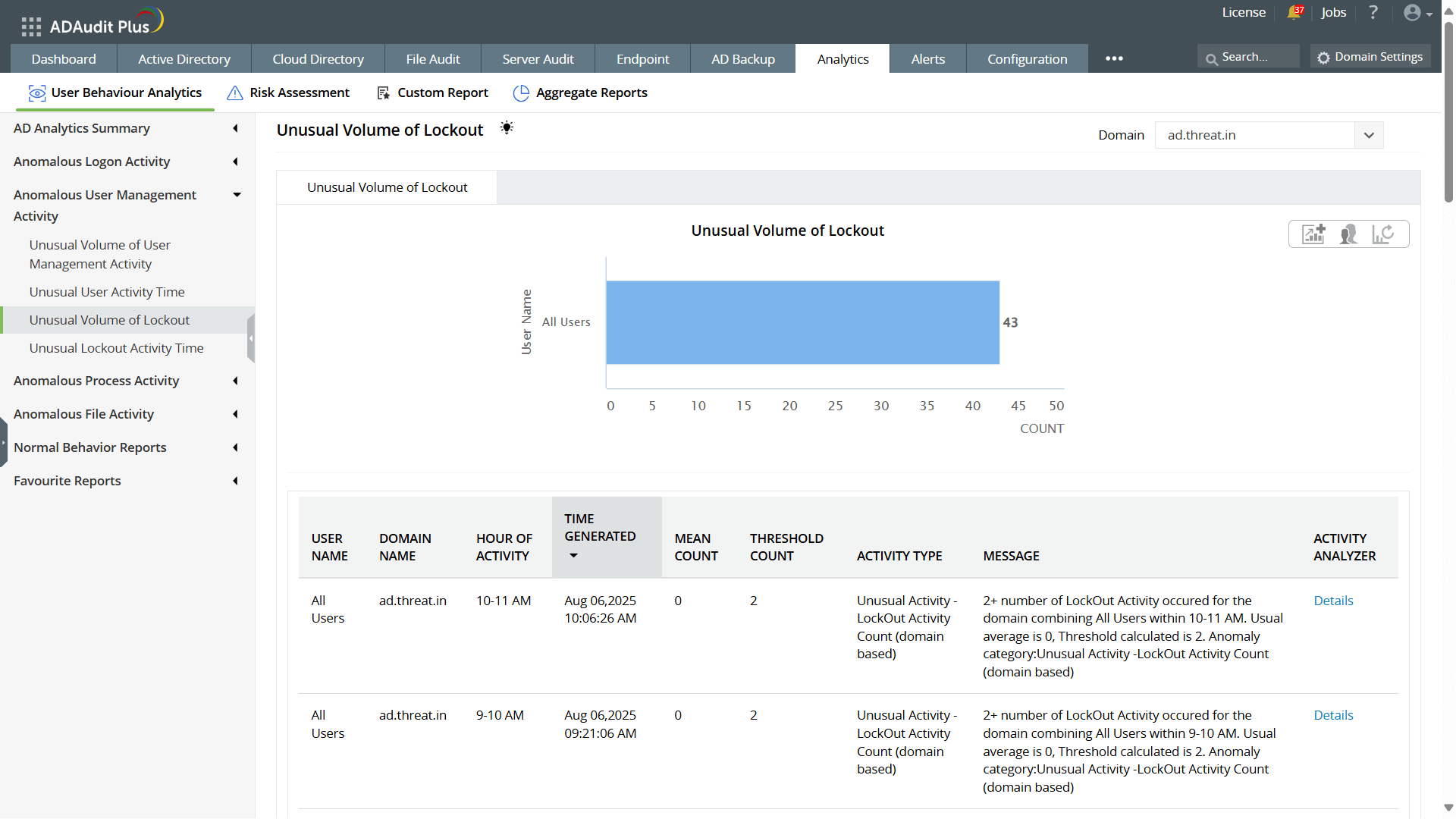1456x819 pixels.
Task: Open the Domain dropdown showing ad.threat.in
Action: (1370, 135)
